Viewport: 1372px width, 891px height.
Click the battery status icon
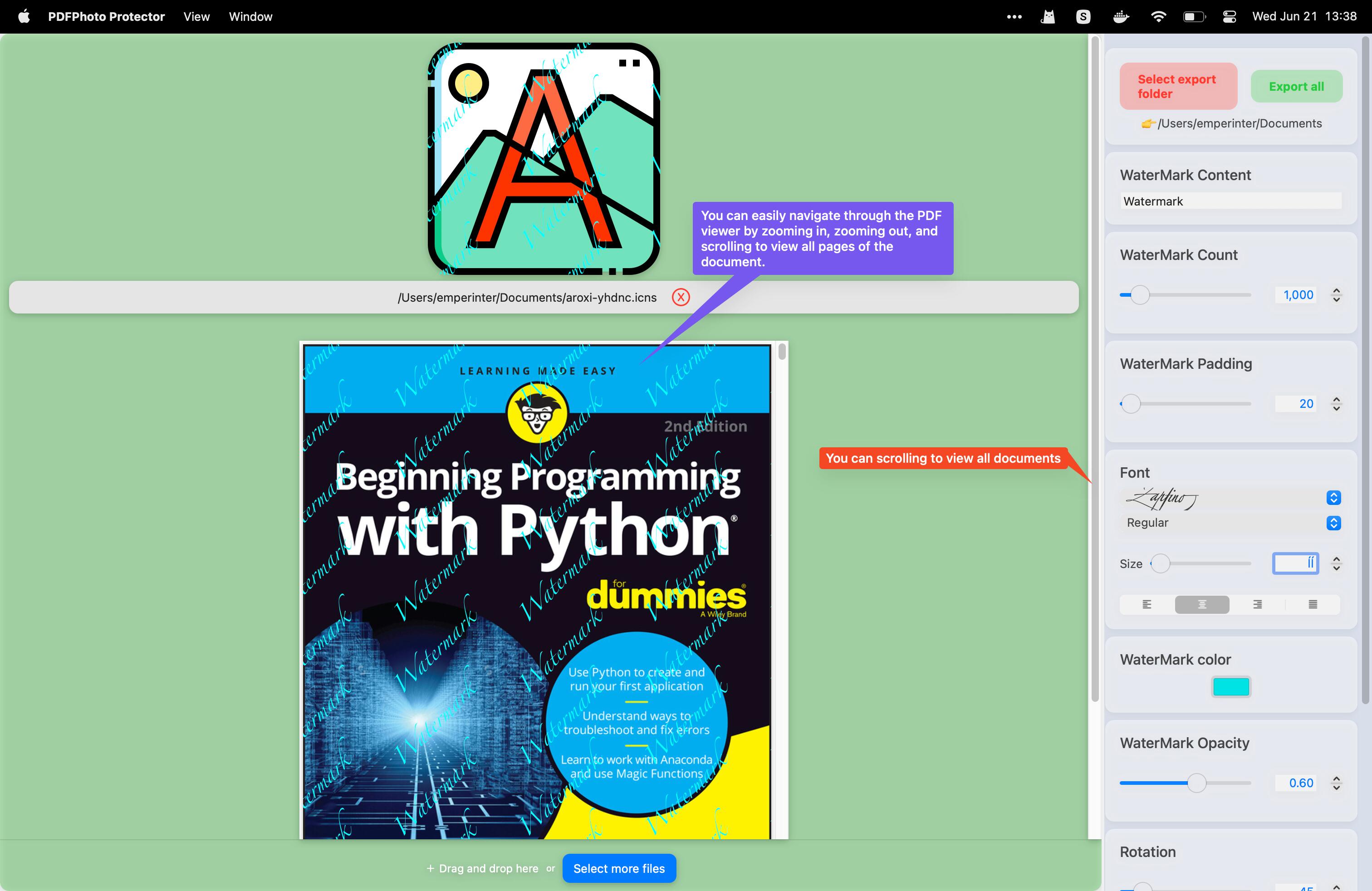click(1194, 17)
